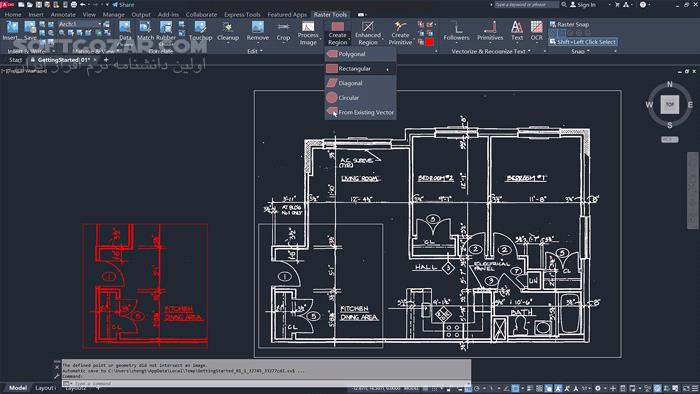Switch to the Model layout tab
The image size is (700, 394).
tap(18, 388)
